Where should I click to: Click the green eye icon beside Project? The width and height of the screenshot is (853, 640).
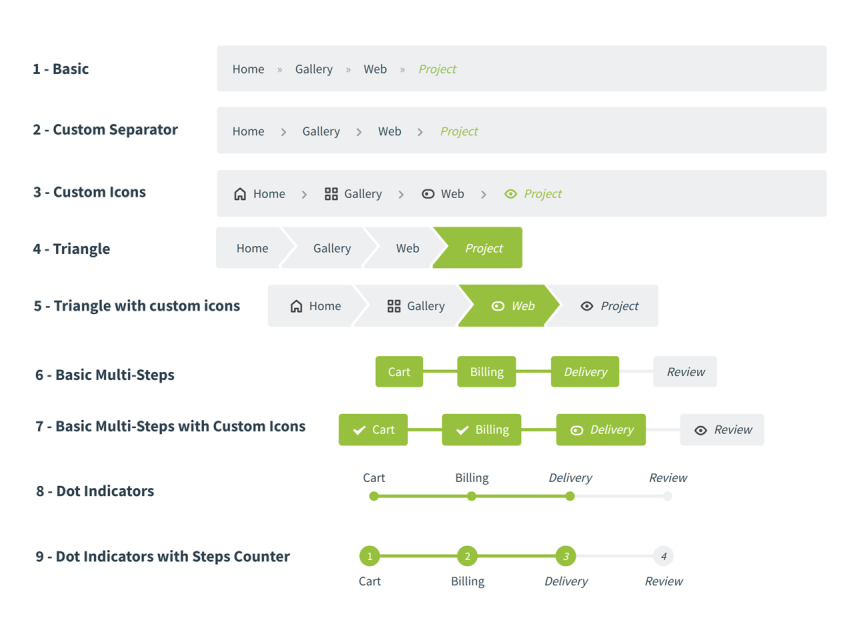(x=511, y=194)
